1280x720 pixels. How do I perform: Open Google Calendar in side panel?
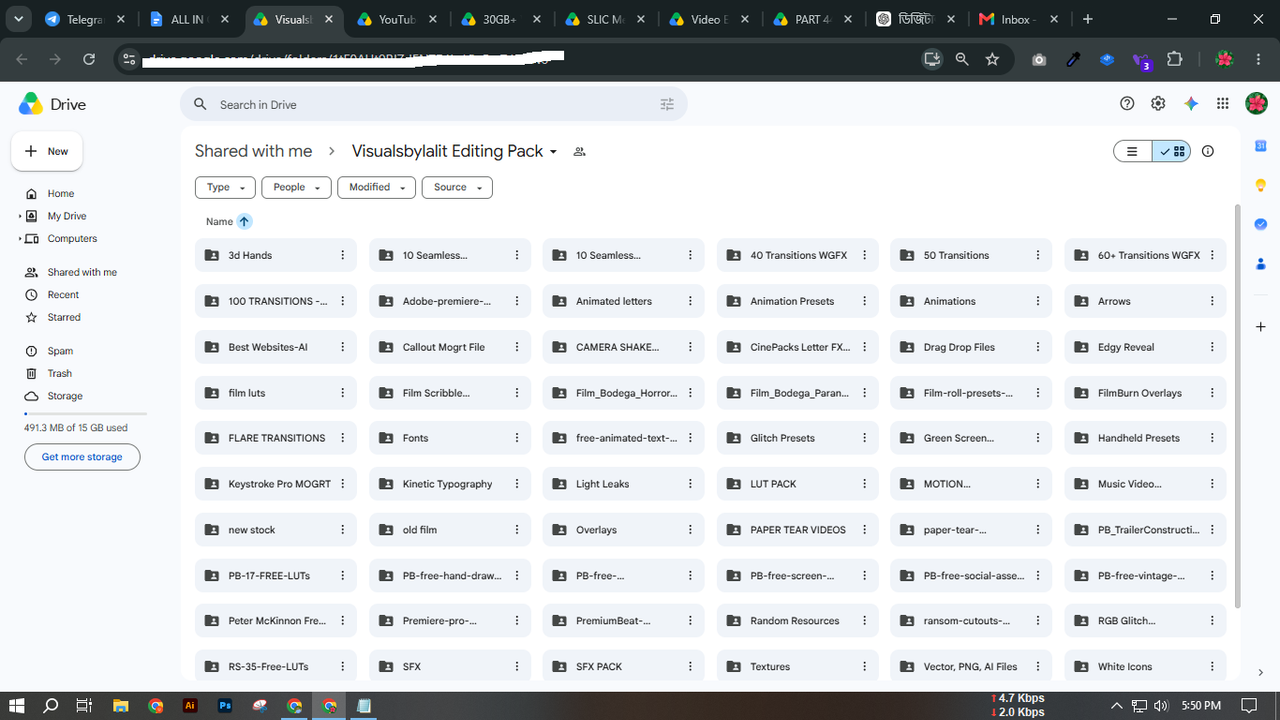click(x=1261, y=146)
